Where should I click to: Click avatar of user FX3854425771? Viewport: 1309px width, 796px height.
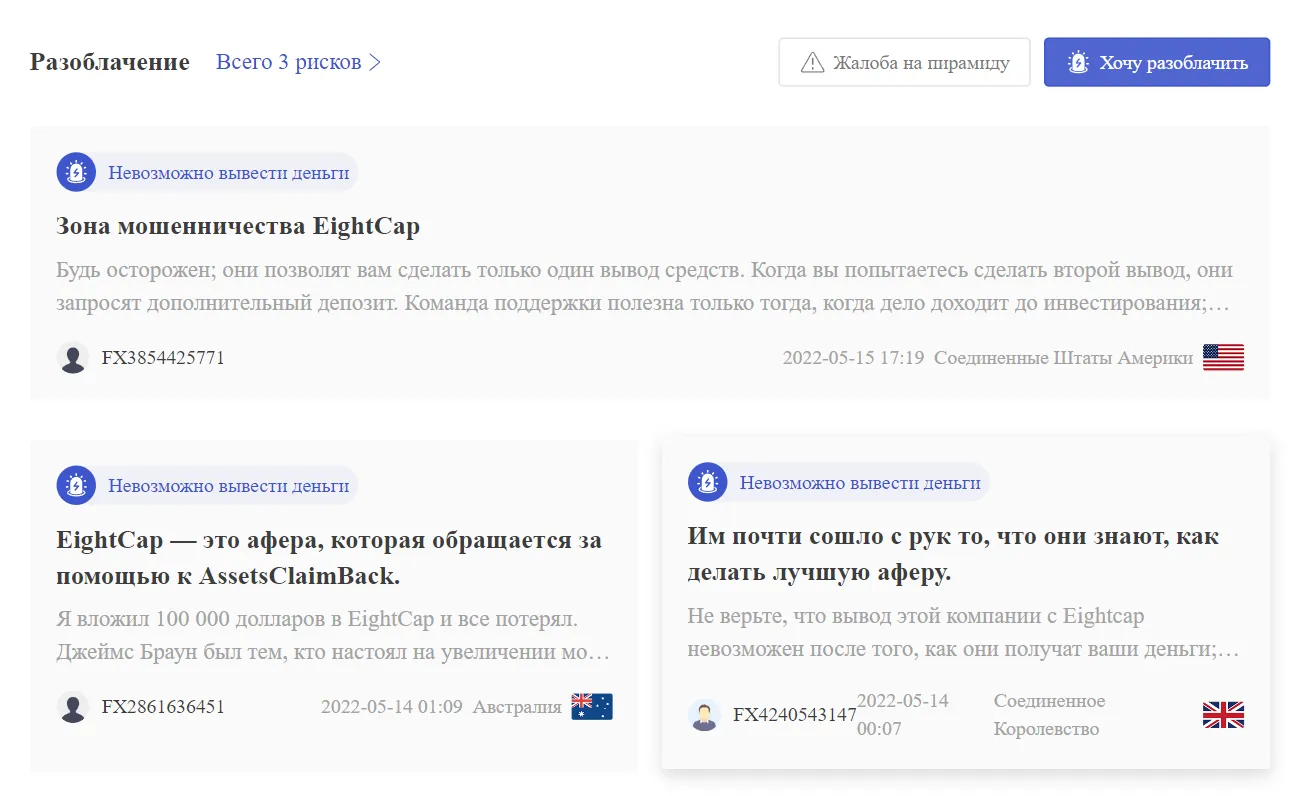pyautogui.click(x=73, y=357)
